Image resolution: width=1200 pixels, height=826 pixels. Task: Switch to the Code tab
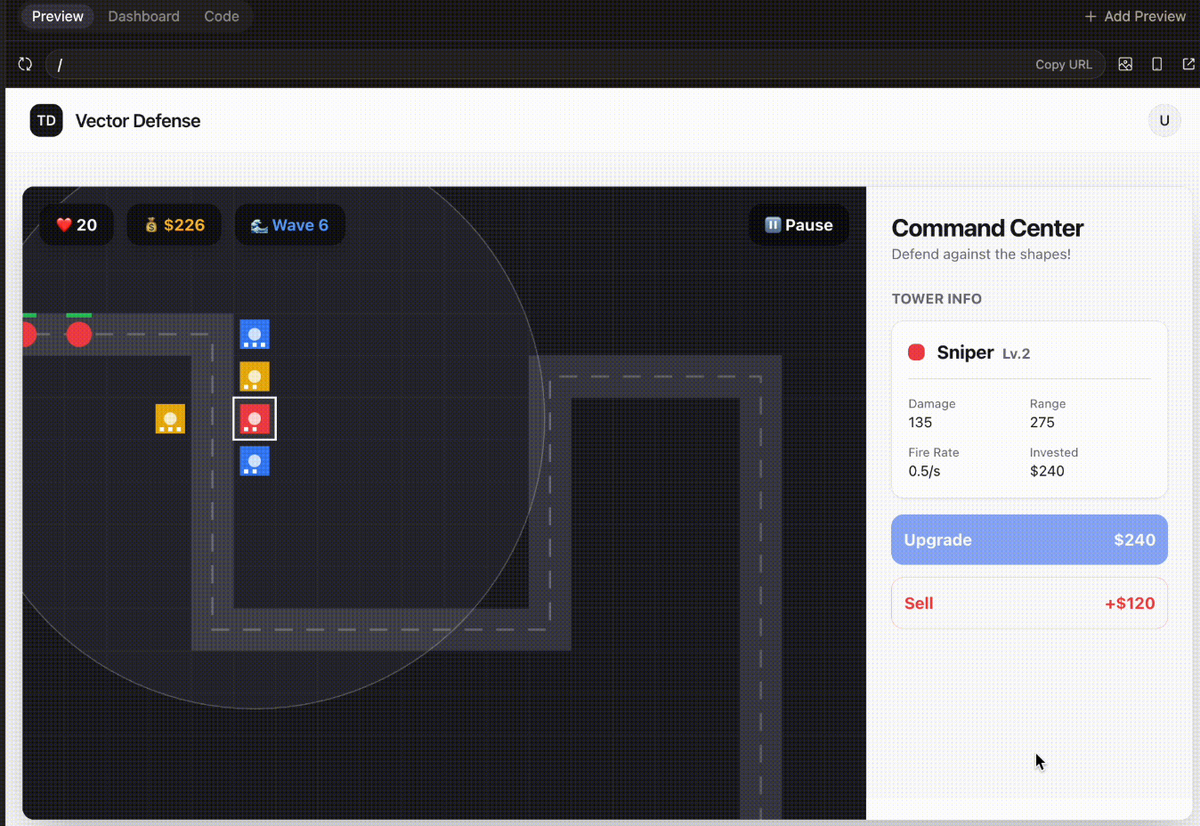tap(221, 16)
